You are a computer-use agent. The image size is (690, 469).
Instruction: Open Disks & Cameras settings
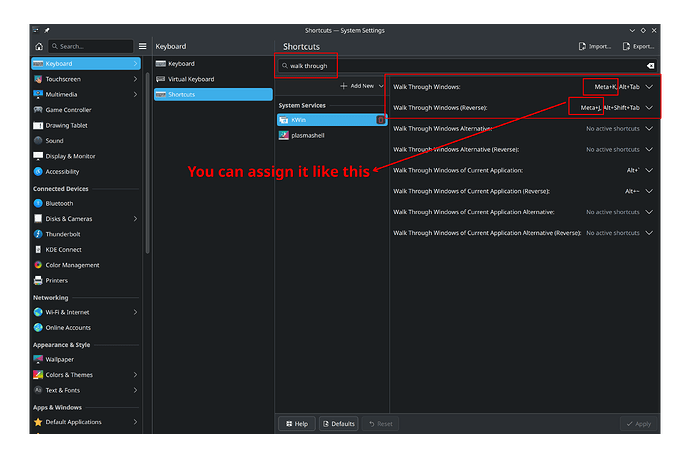86,219
